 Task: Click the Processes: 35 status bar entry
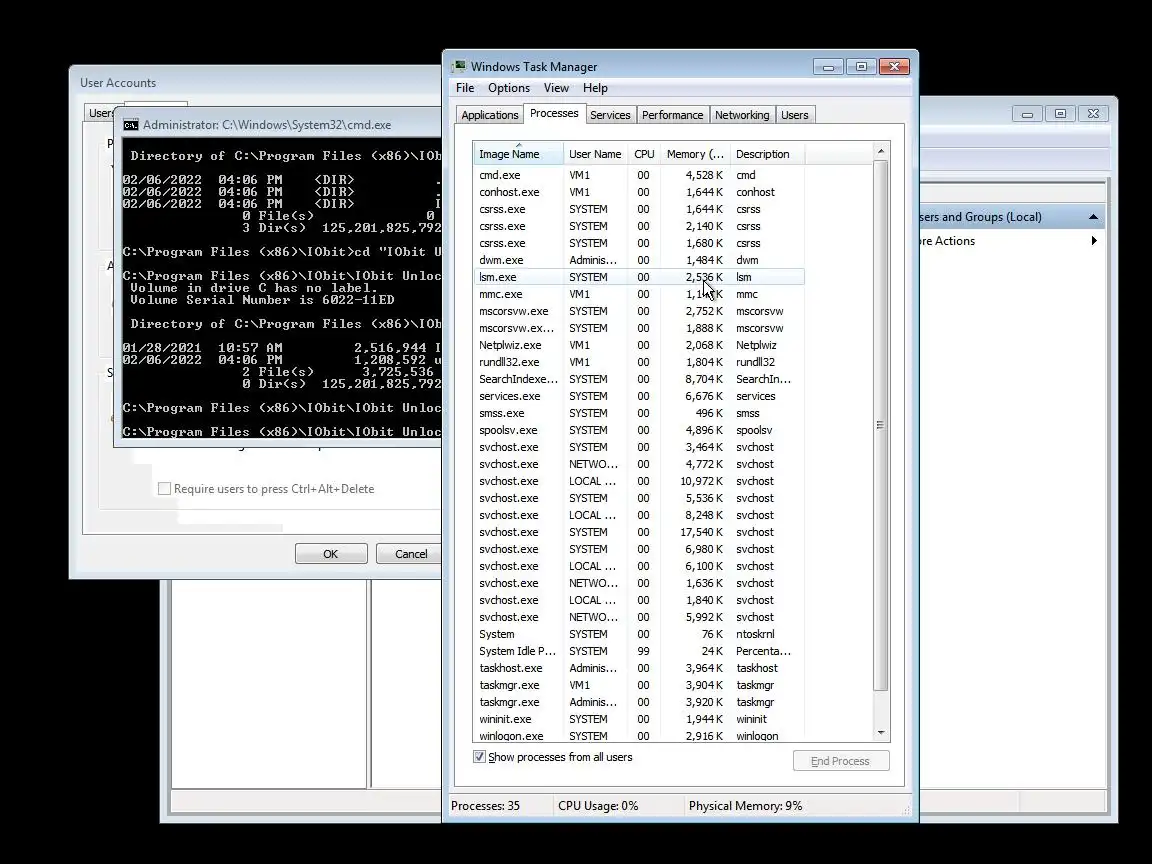486,806
